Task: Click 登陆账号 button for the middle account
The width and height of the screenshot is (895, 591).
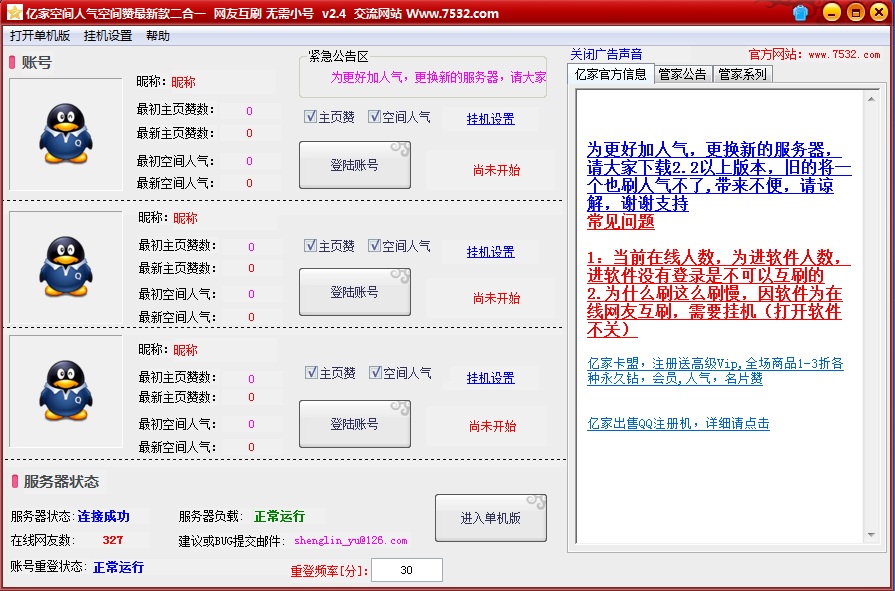Action: pos(355,292)
